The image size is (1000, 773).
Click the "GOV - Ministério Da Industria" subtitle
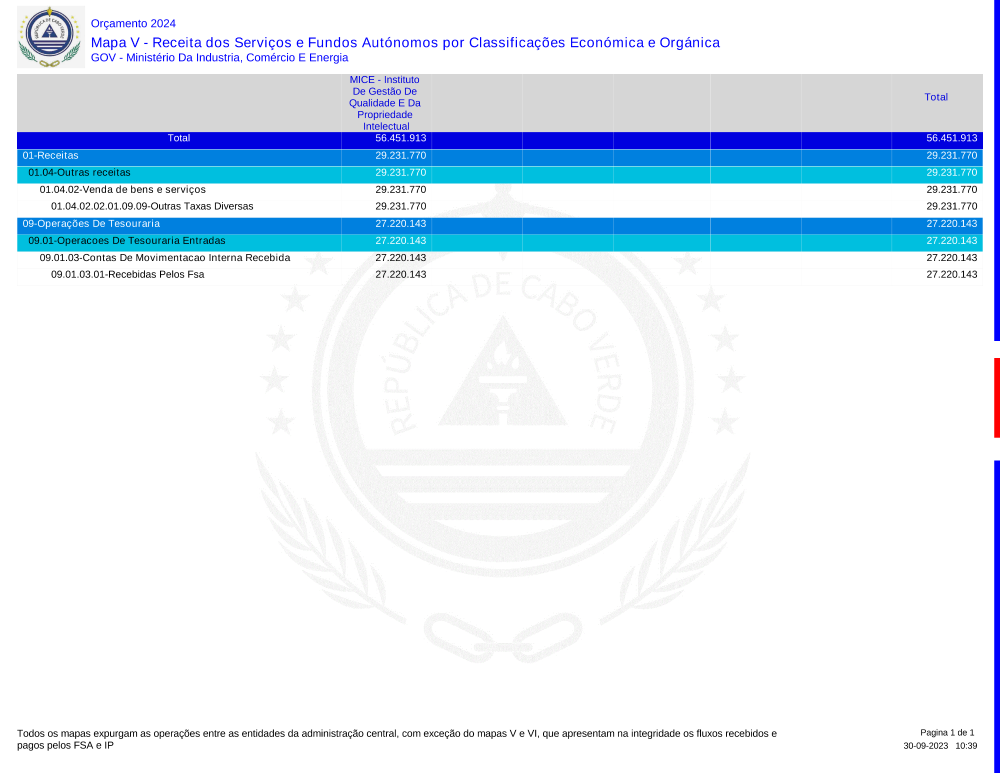[219, 58]
